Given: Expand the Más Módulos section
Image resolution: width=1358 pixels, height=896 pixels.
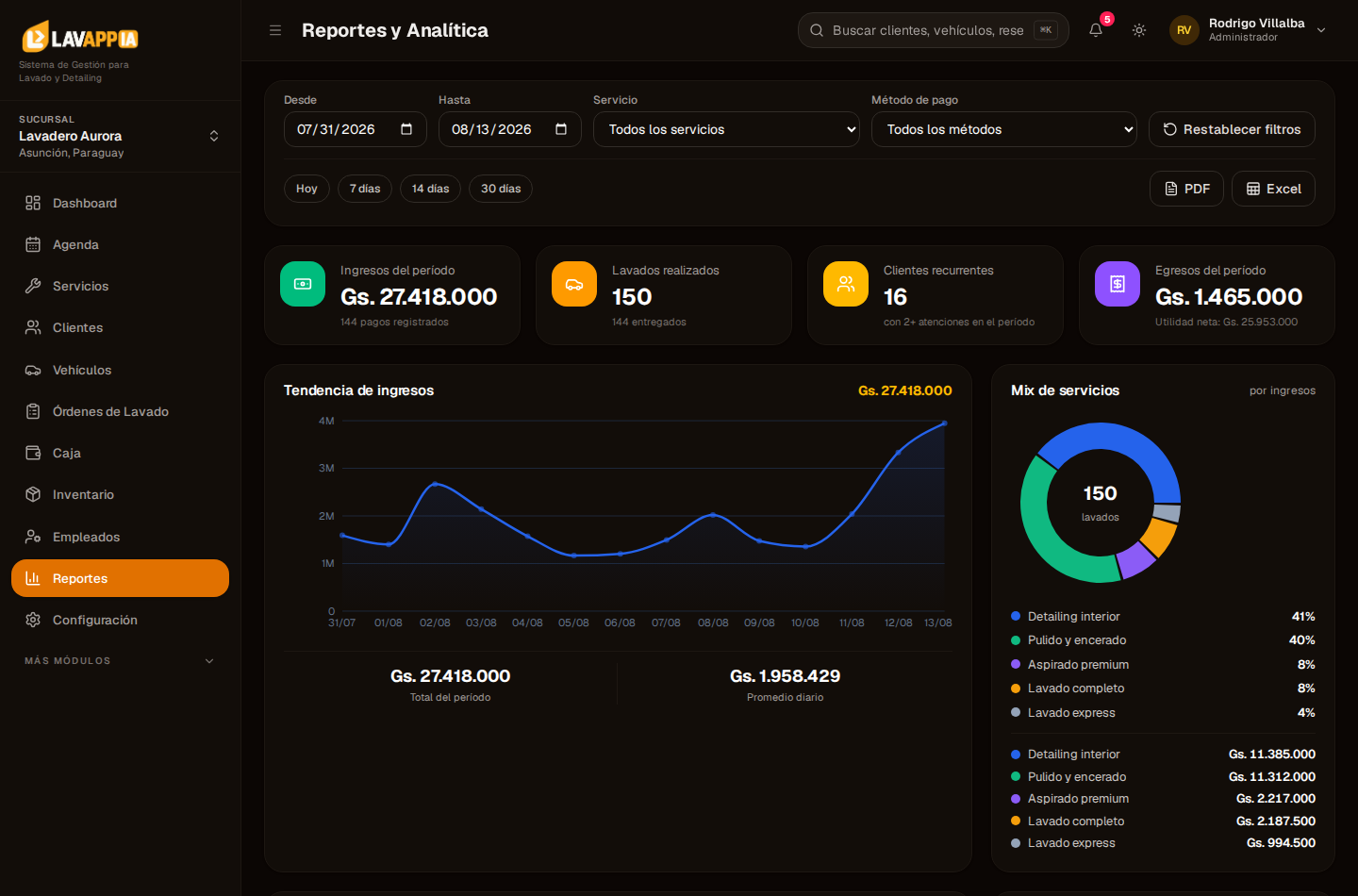Looking at the screenshot, I should point(120,660).
